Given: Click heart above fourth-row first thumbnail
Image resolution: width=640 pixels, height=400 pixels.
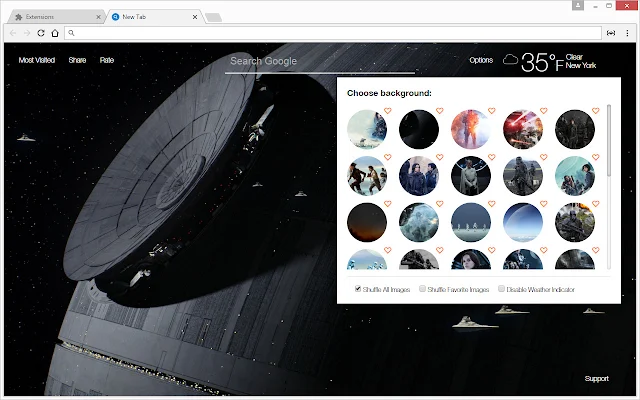Looking at the screenshot, I should pos(387,250).
